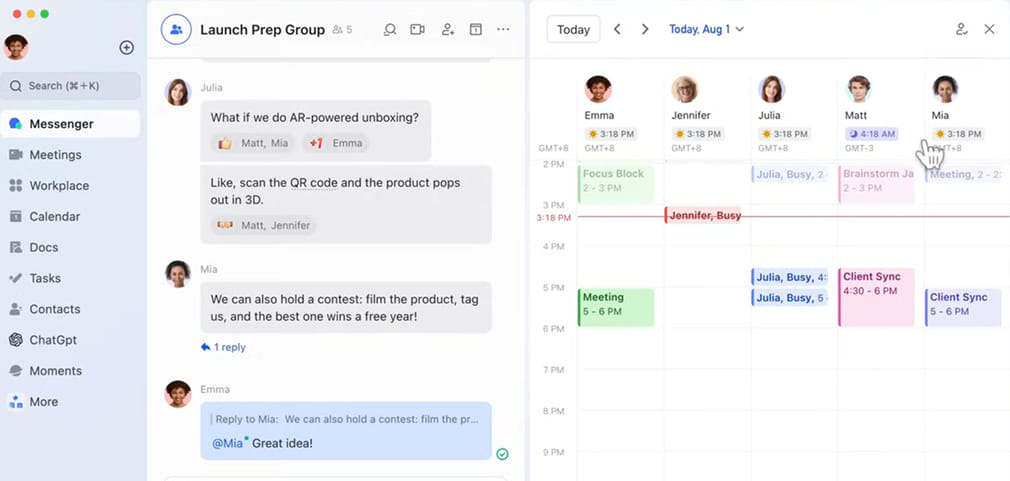Screen dimensions: 1010x481
Task: Open Matt's pink Client Sync event
Action: (876, 296)
